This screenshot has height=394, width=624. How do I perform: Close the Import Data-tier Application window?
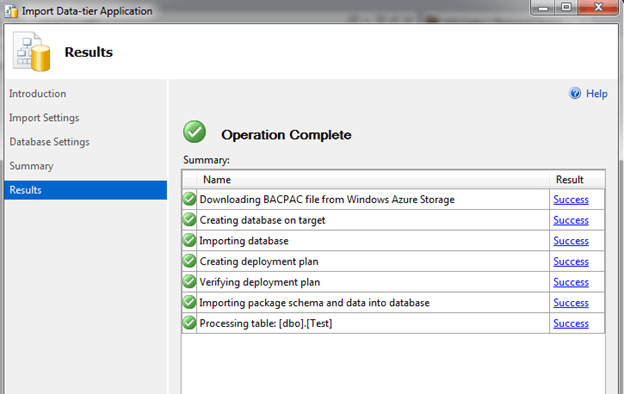click(598, 7)
